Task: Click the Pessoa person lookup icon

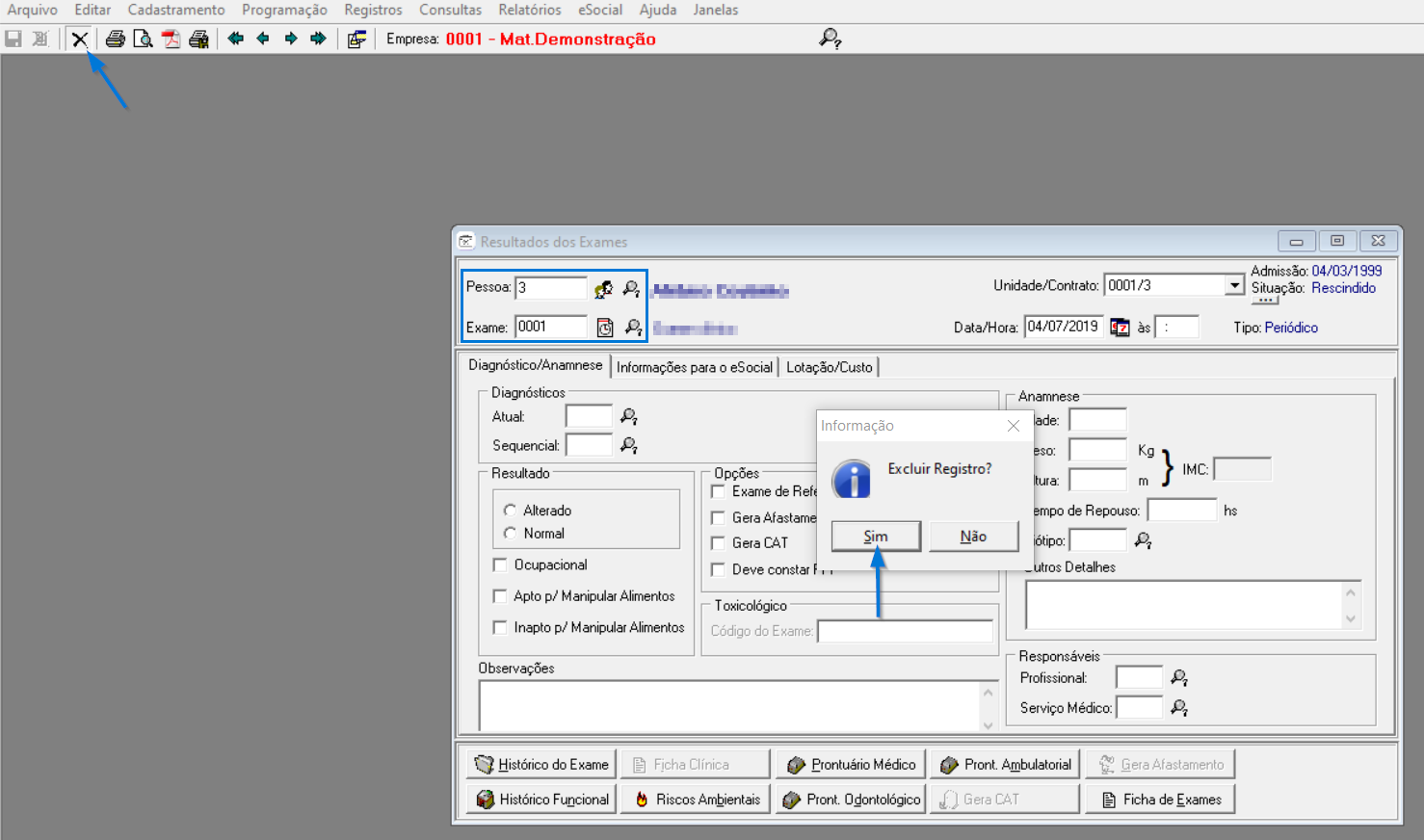Action: (604, 288)
